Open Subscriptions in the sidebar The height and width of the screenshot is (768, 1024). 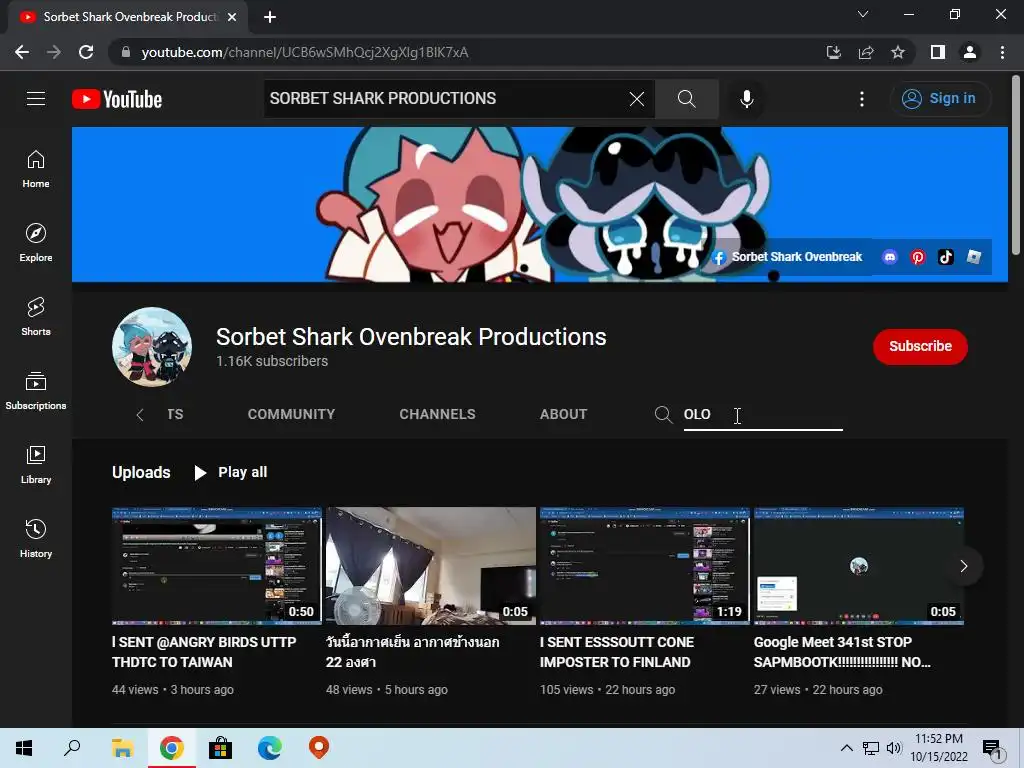coord(36,391)
